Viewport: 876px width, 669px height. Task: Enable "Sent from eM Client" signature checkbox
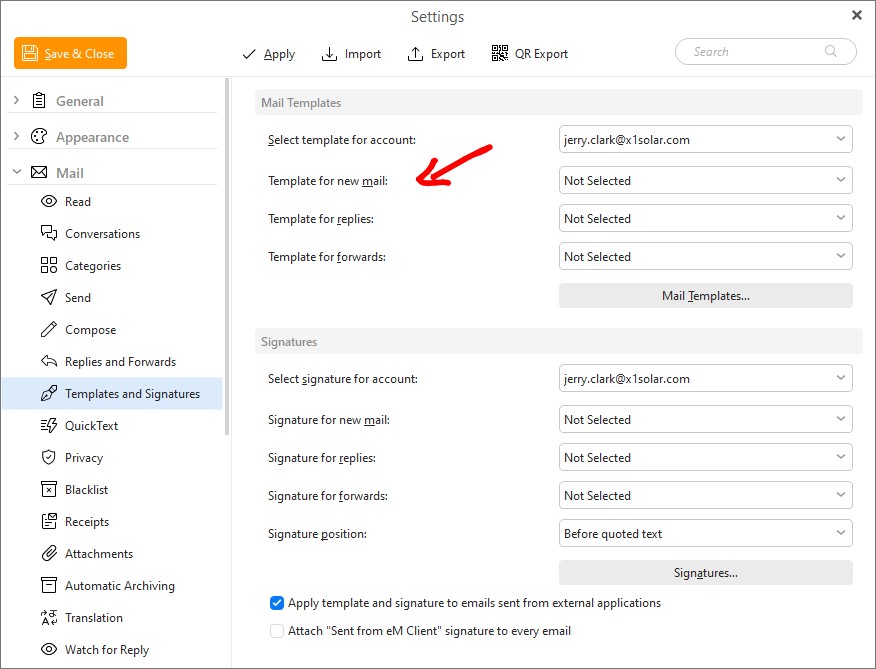277,631
